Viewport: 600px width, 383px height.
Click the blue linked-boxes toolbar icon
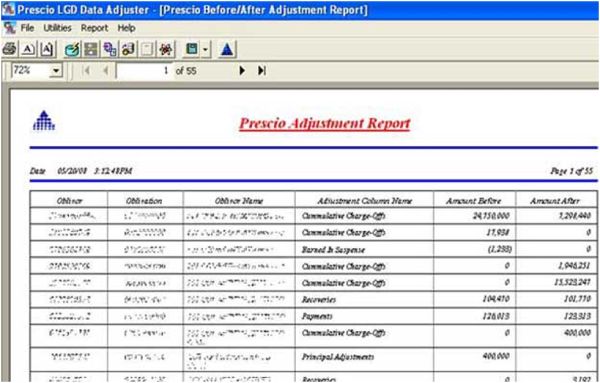pyautogui.click(x=110, y=49)
